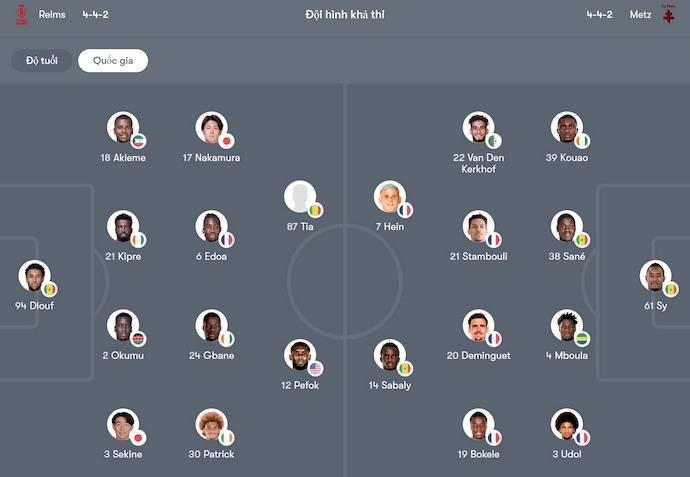The width and height of the screenshot is (690, 477).
Task: Click the Reims team name
Action: point(50,15)
